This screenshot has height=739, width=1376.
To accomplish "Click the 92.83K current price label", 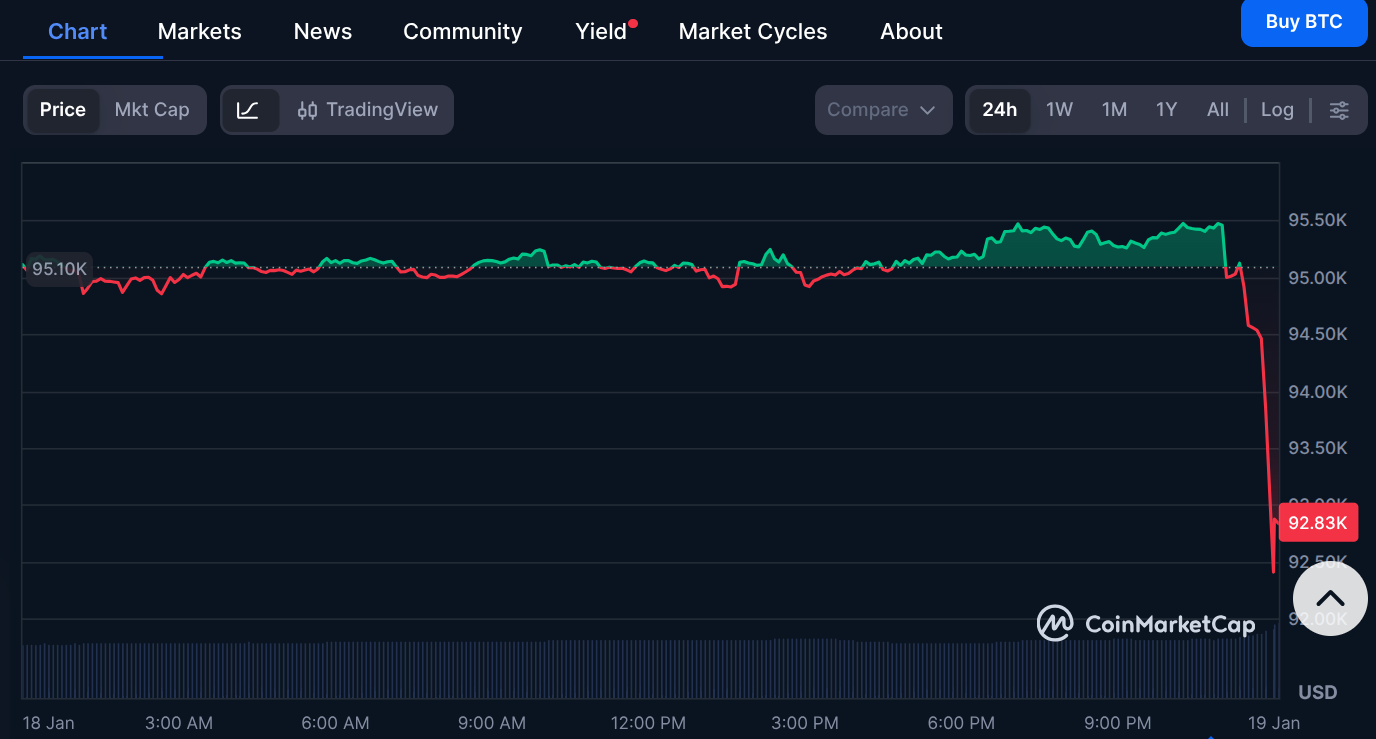I will [x=1318, y=523].
